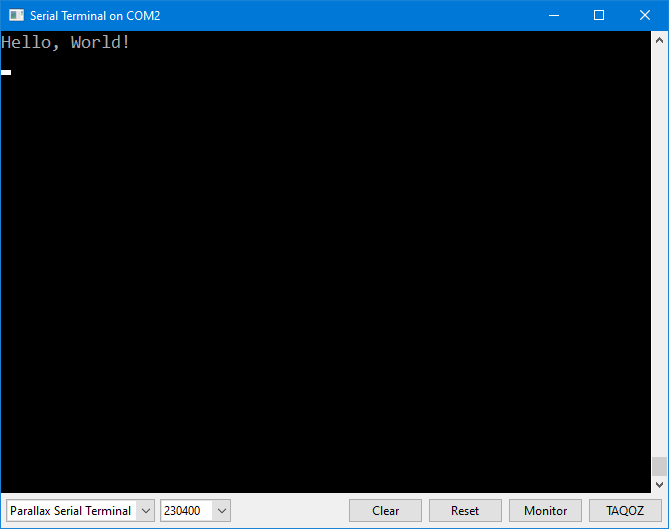669x529 pixels.
Task: Click the vertical scrollbar thumb
Action: [x=659, y=467]
